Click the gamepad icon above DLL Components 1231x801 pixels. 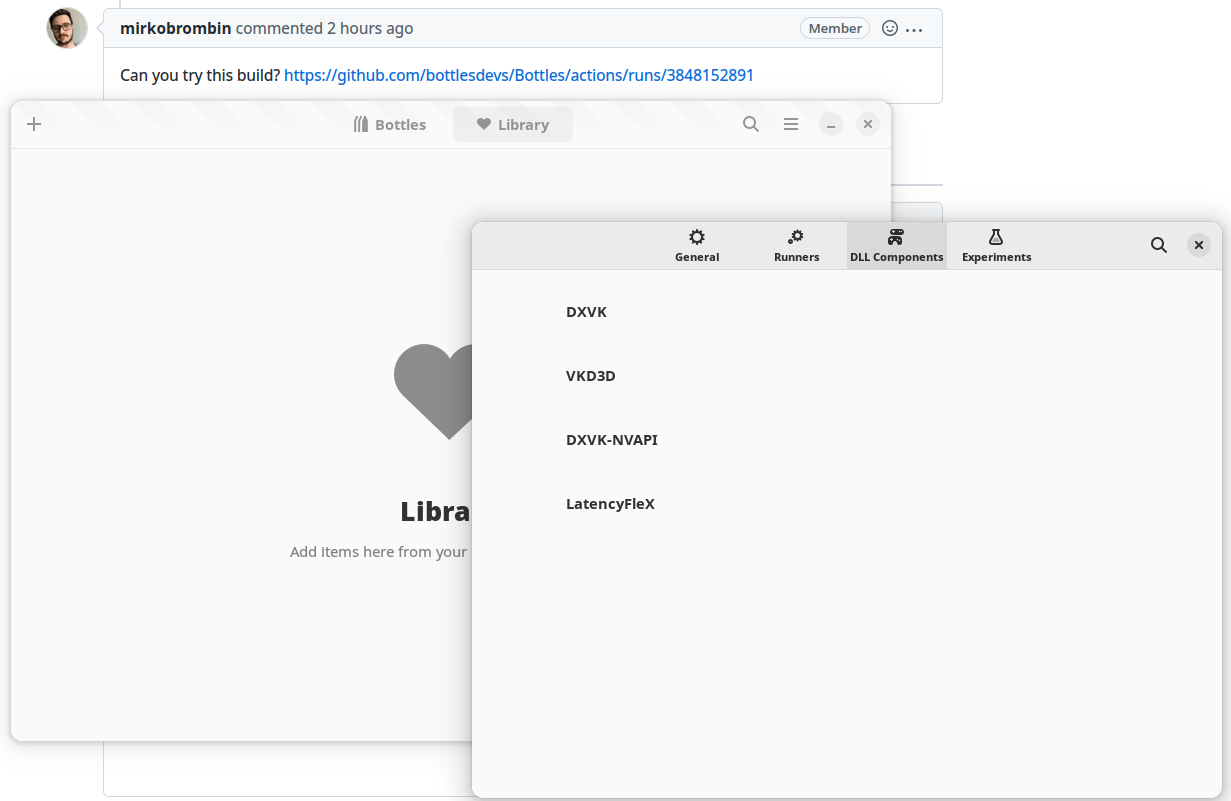pos(896,237)
